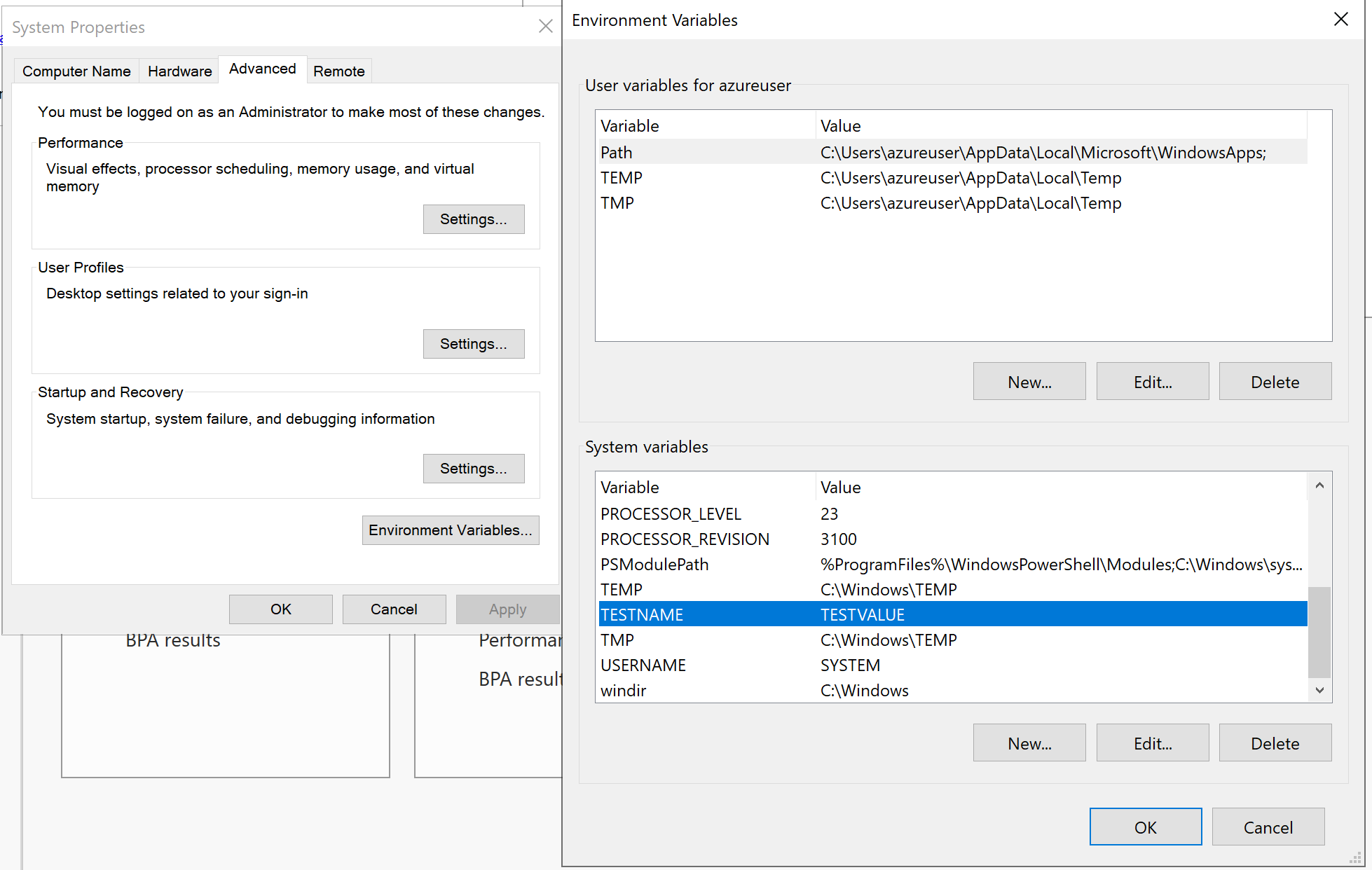
Task: Open Performance Settings
Action: (x=474, y=219)
